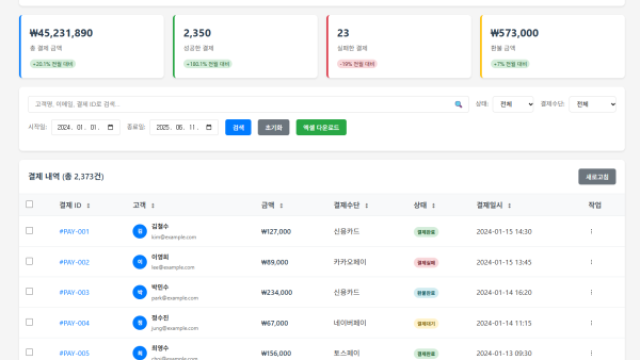The width and height of the screenshot is (640, 360).
Task: Click the ₩234,000 amount cell
Action: tap(277, 292)
